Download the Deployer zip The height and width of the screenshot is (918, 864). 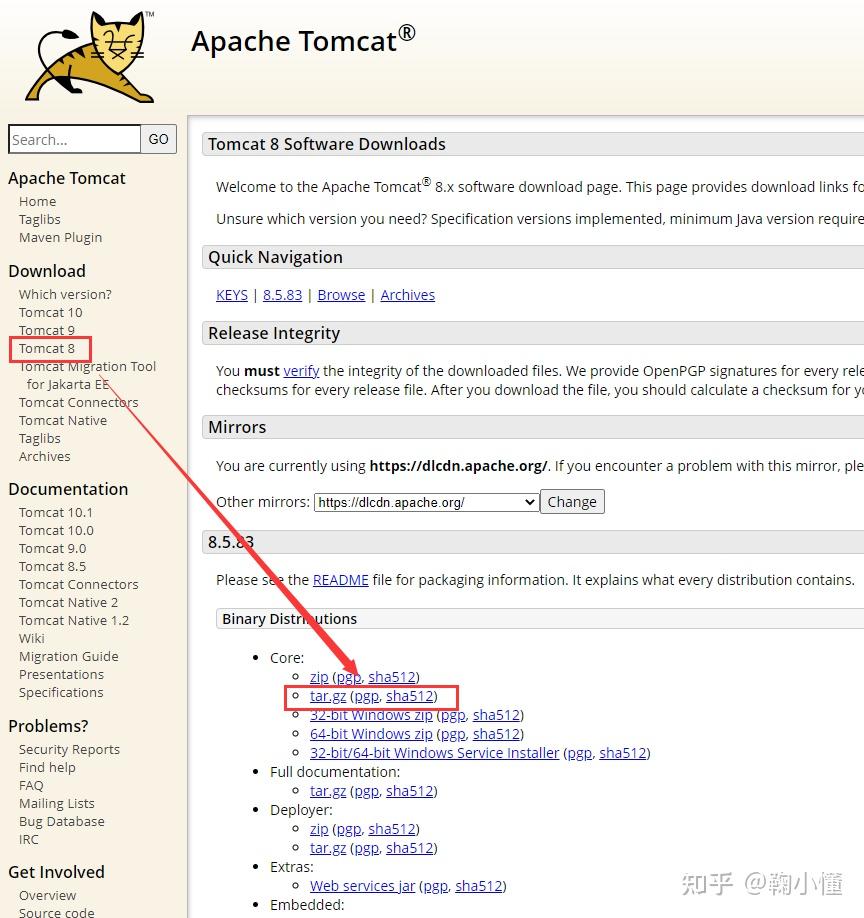[319, 829]
